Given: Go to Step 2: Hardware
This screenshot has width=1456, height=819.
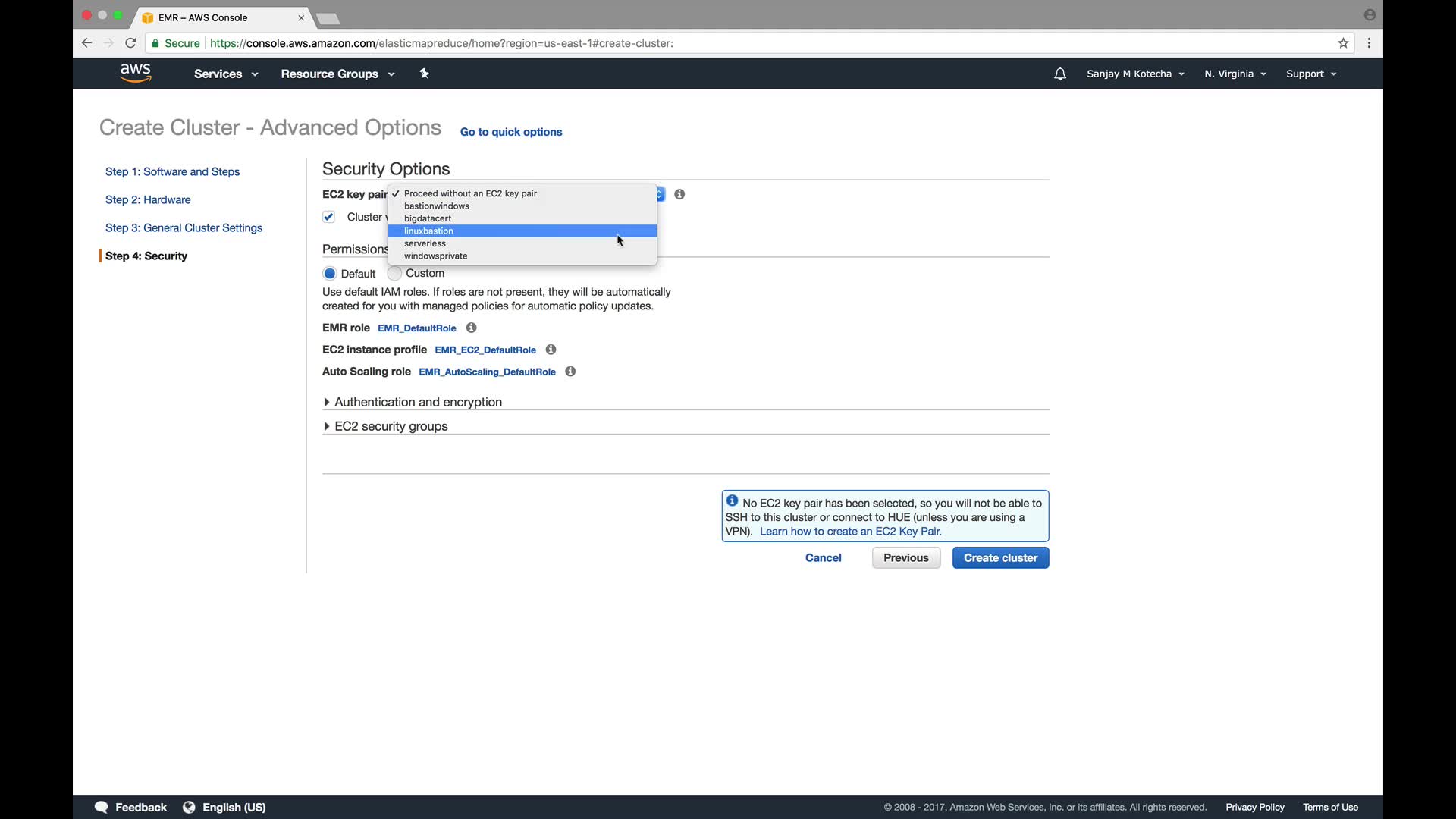Looking at the screenshot, I should point(148,199).
